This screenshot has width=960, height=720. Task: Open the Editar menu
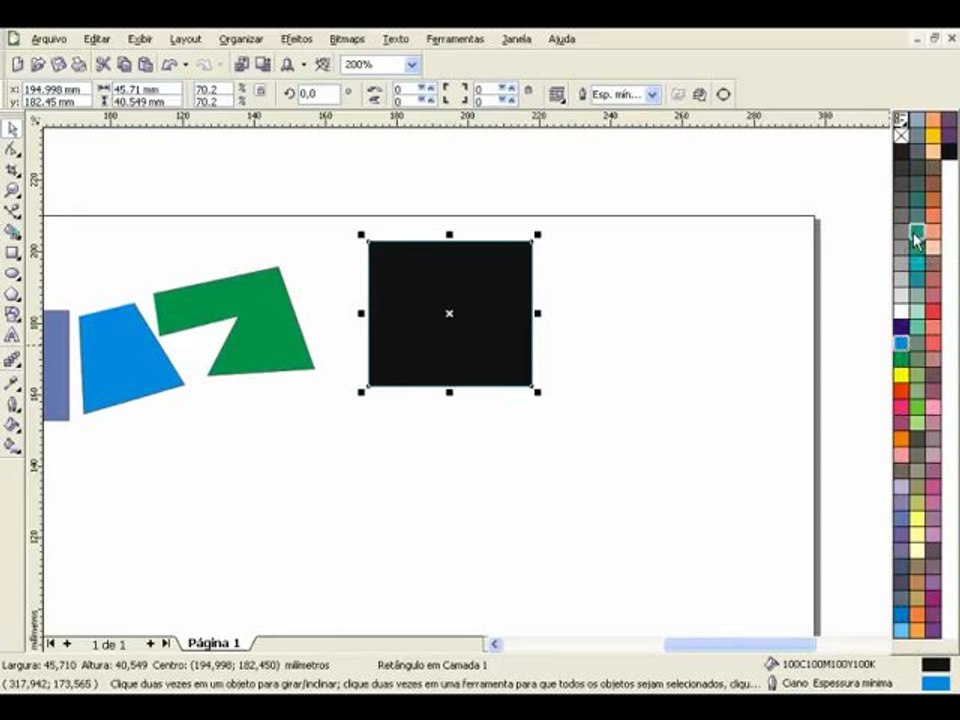[97, 39]
